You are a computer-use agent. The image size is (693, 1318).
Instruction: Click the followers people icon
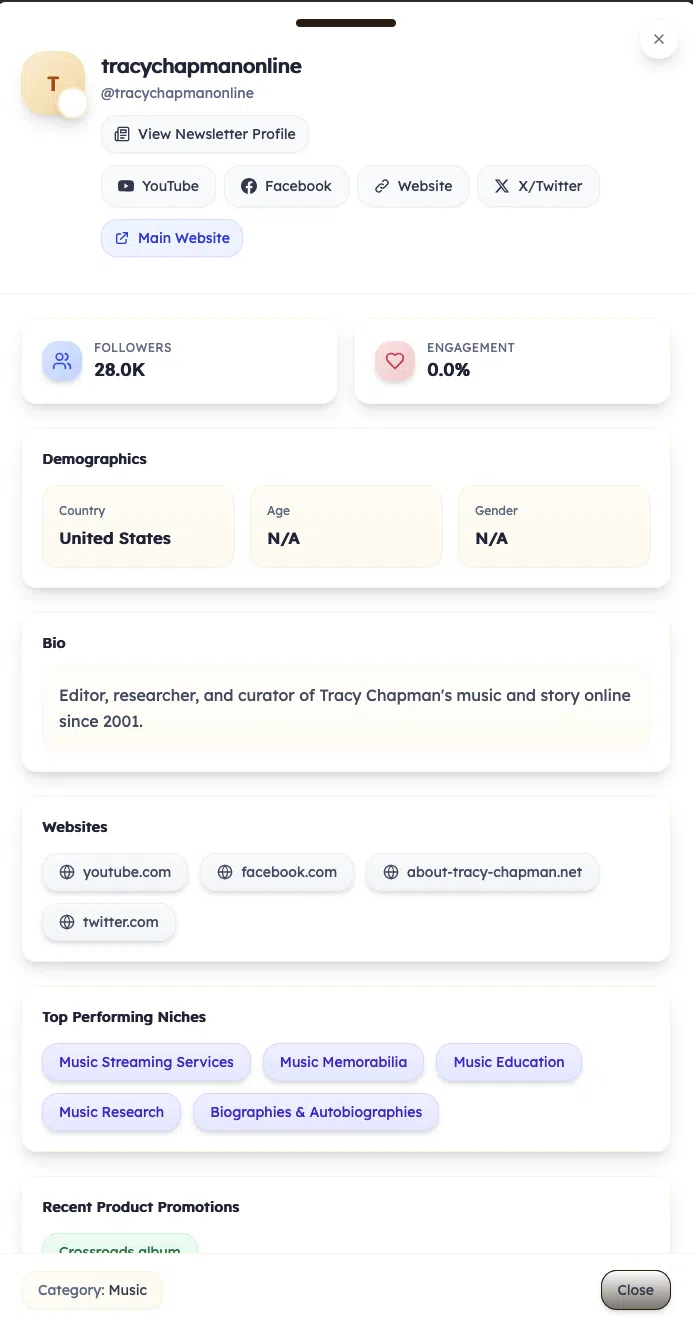pyautogui.click(x=61, y=361)
